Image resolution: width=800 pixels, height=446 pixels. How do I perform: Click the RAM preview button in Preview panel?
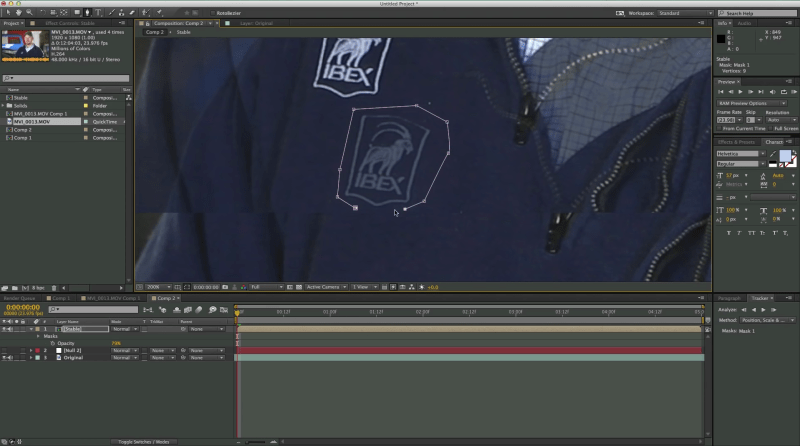click(794, 92)
